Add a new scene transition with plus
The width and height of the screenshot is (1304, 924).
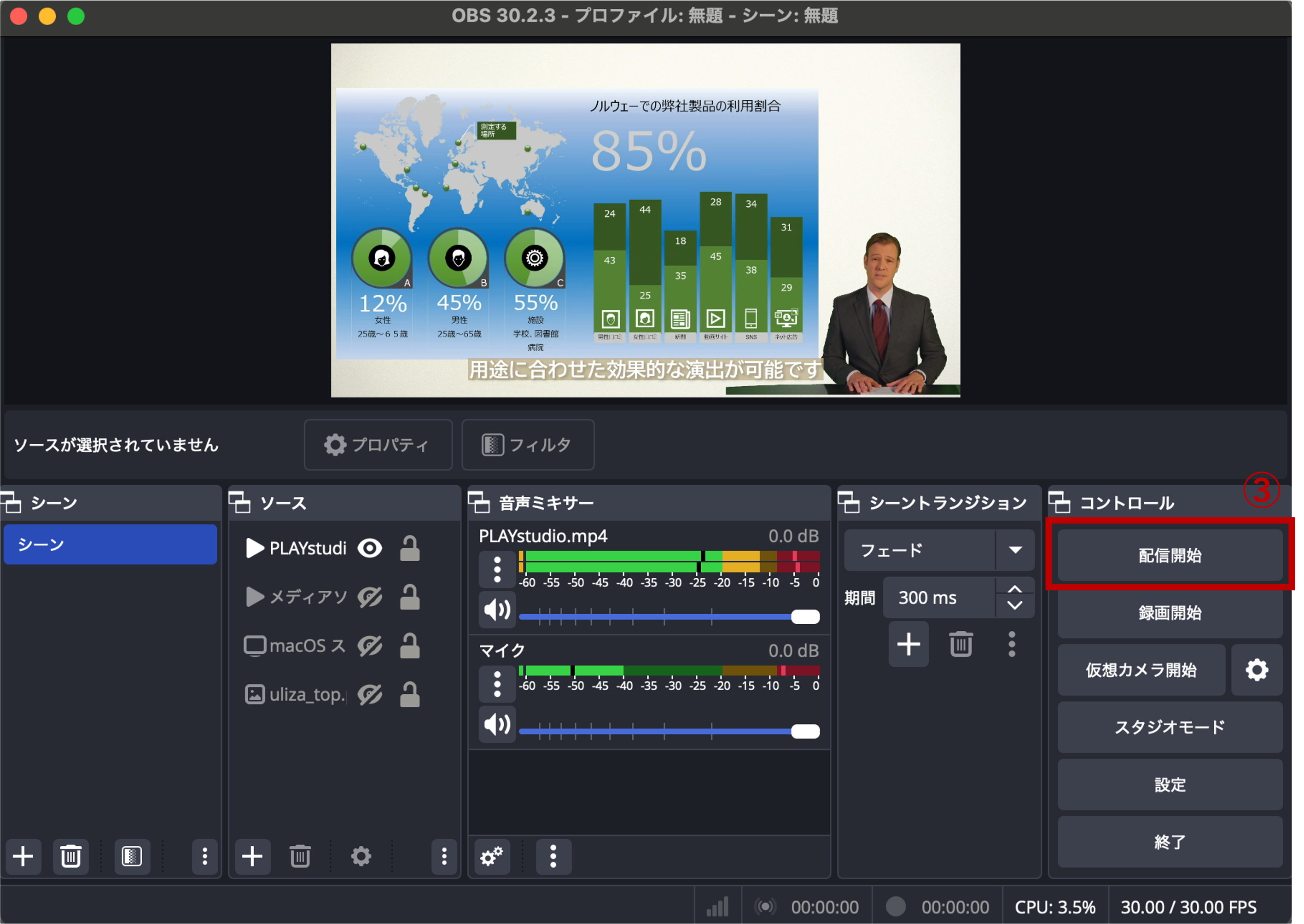point(908,644)
